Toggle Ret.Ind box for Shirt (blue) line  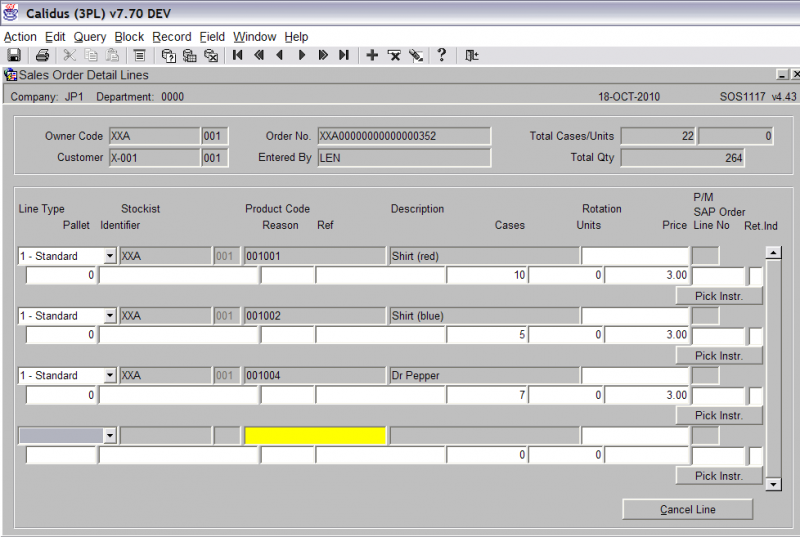point(756,336)
